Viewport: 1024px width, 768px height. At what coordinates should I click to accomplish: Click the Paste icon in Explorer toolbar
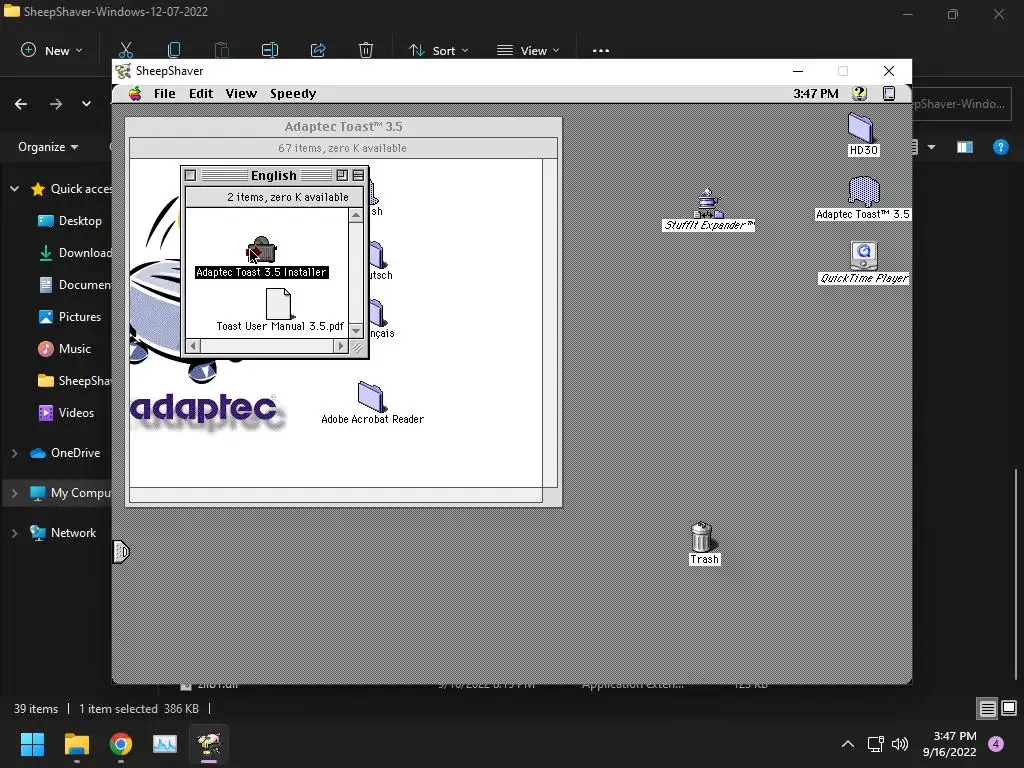tap(222, 50)
